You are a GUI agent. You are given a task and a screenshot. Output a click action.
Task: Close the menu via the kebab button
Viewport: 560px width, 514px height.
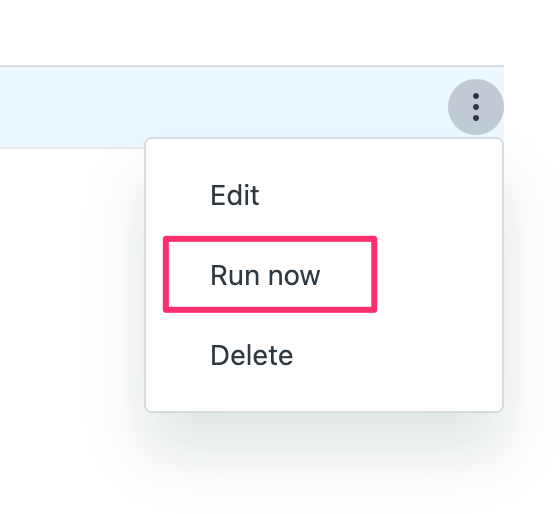(476, 107)
